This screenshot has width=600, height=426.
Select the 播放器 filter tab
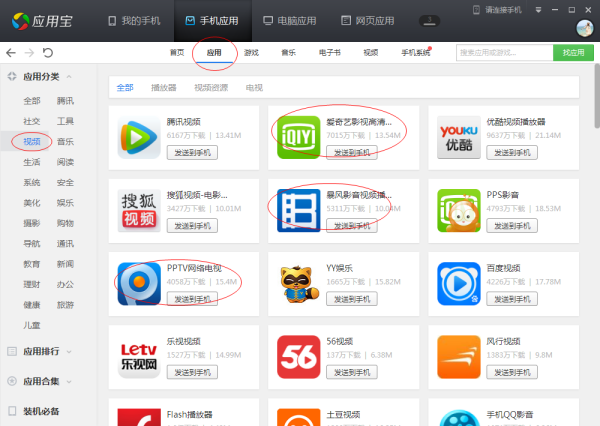[x=164, y=88]
